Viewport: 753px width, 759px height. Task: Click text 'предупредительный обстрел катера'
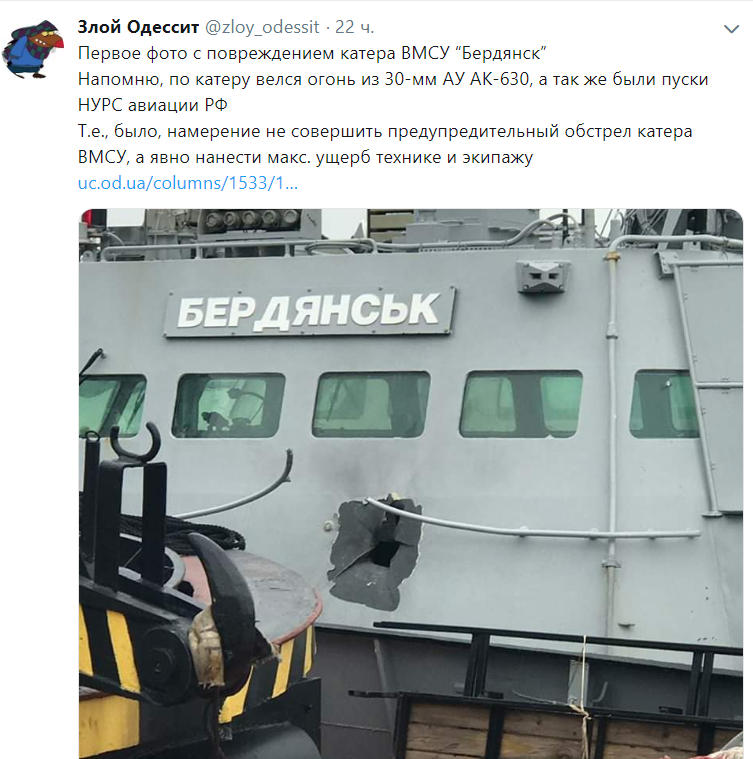click(540, 131)
